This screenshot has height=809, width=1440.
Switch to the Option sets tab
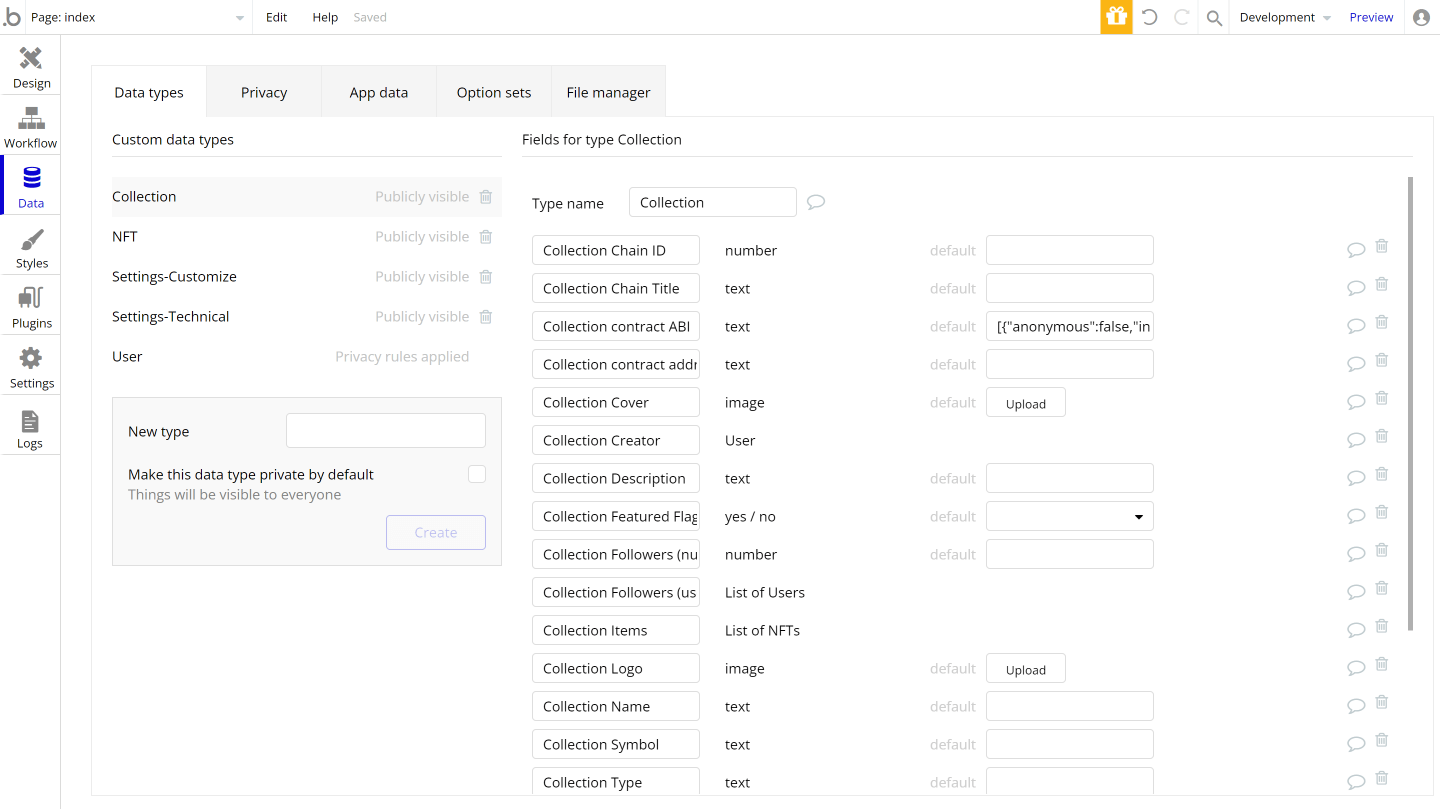(493, 91)
